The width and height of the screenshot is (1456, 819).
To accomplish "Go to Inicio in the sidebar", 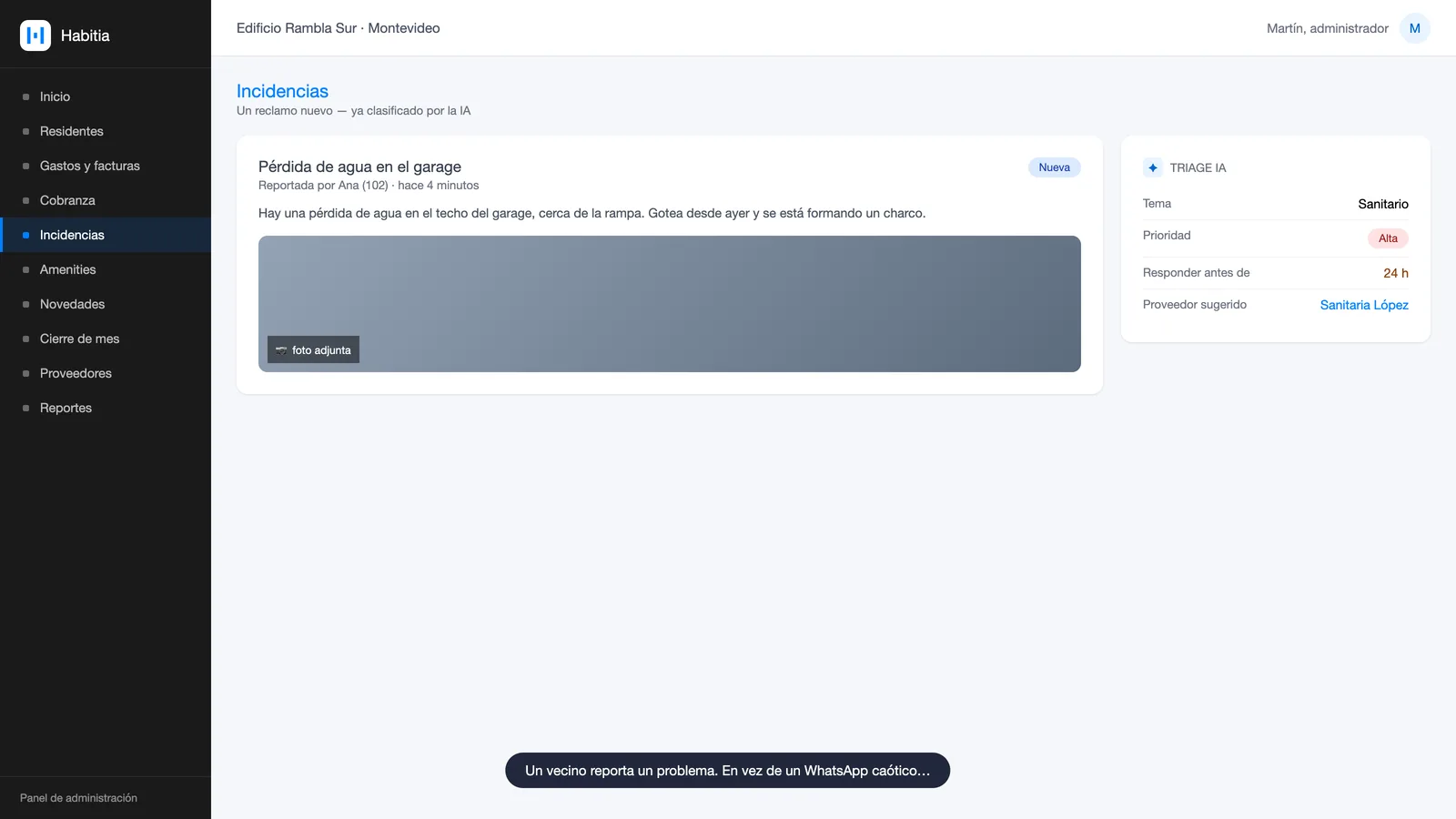I will point(106,96).
